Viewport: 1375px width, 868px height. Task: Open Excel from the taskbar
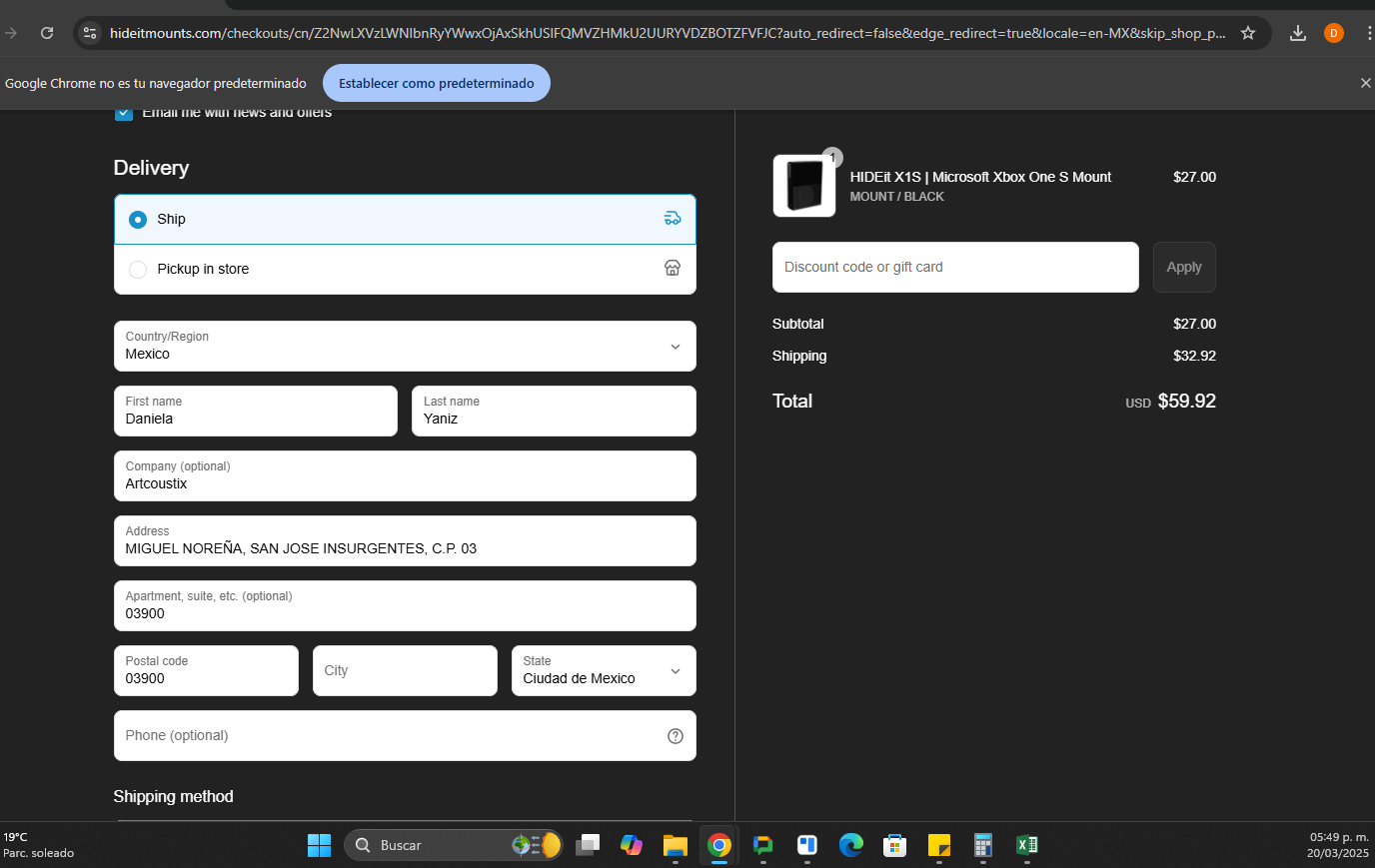click(x=1027, y=845)
